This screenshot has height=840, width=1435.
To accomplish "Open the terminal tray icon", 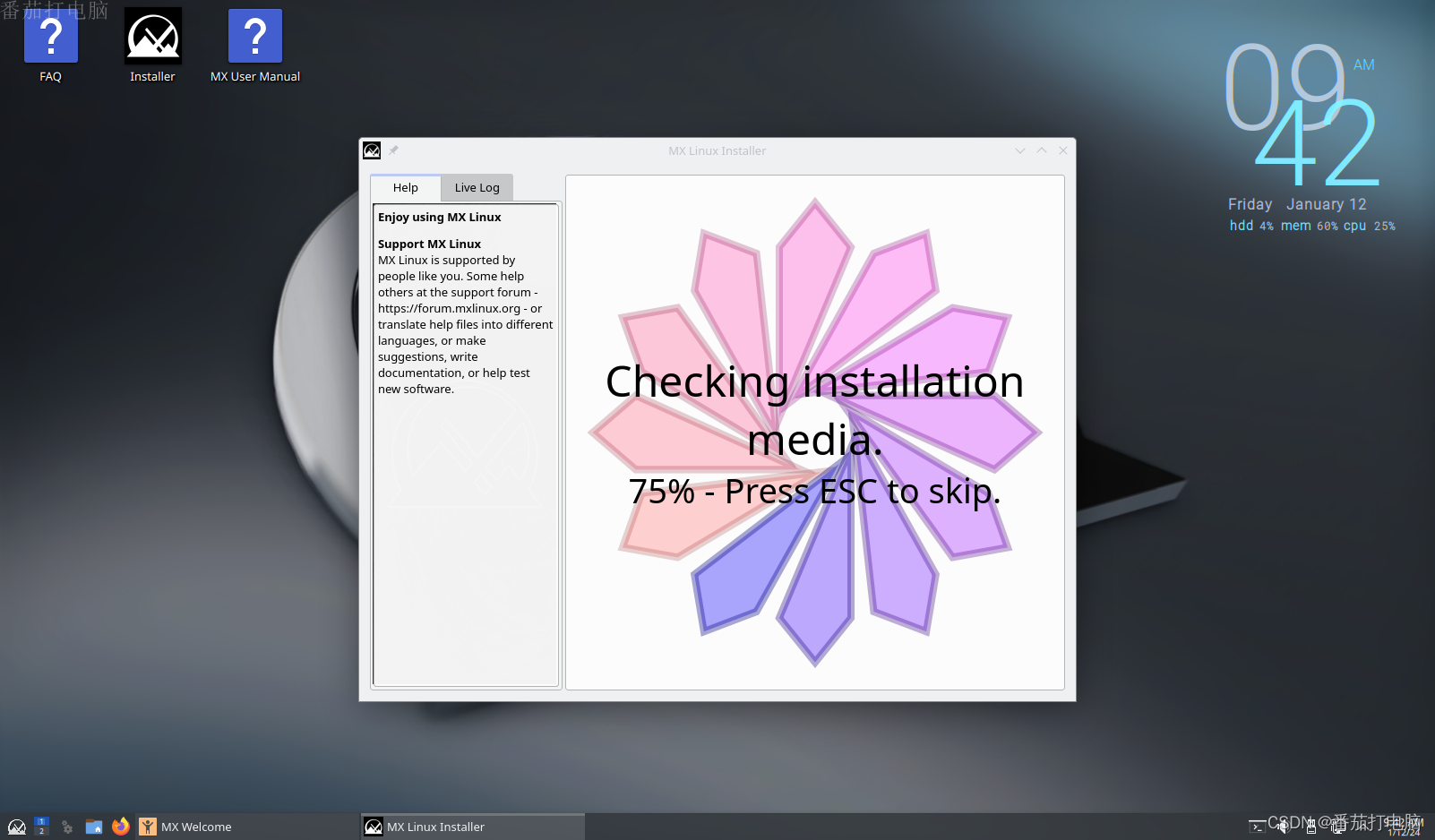I will pyautogui.click(x=1258, y=827).
